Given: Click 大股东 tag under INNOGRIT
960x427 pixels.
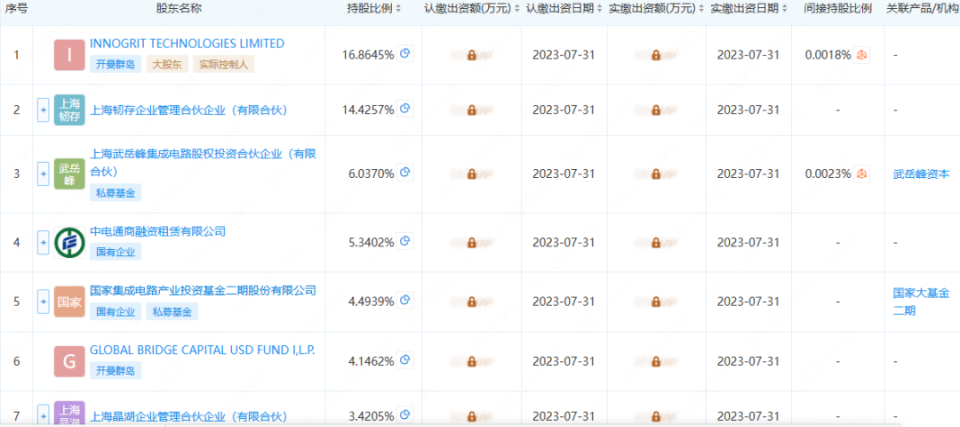Looking at the screenshot, I should click(x=167, y=64).
